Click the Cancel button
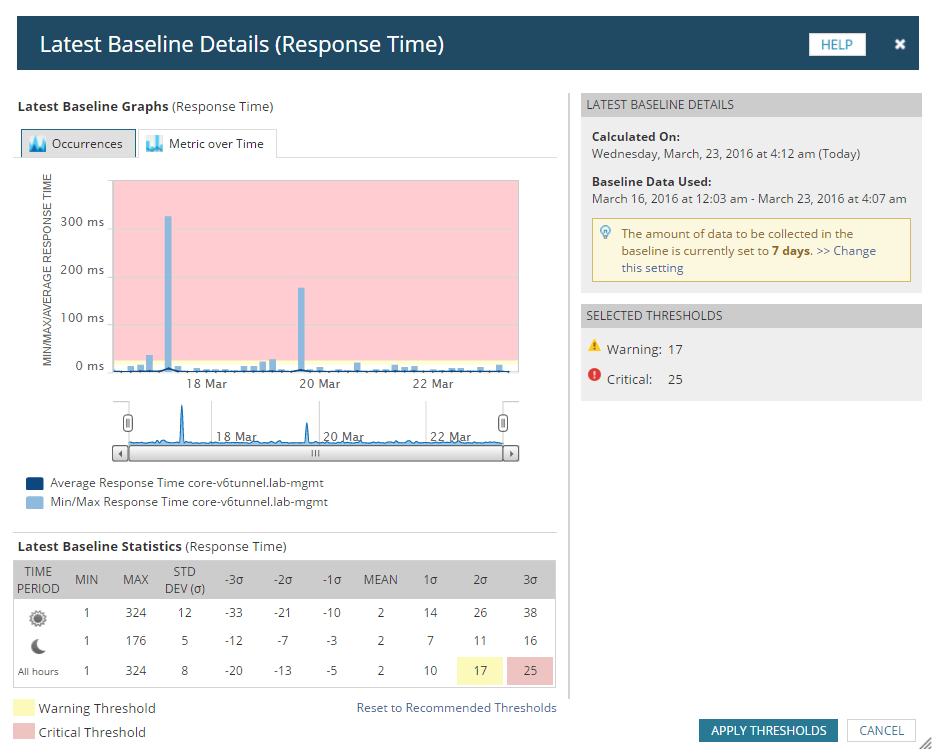The height and width of the screenshot is (752, 935). coord(881,731)
